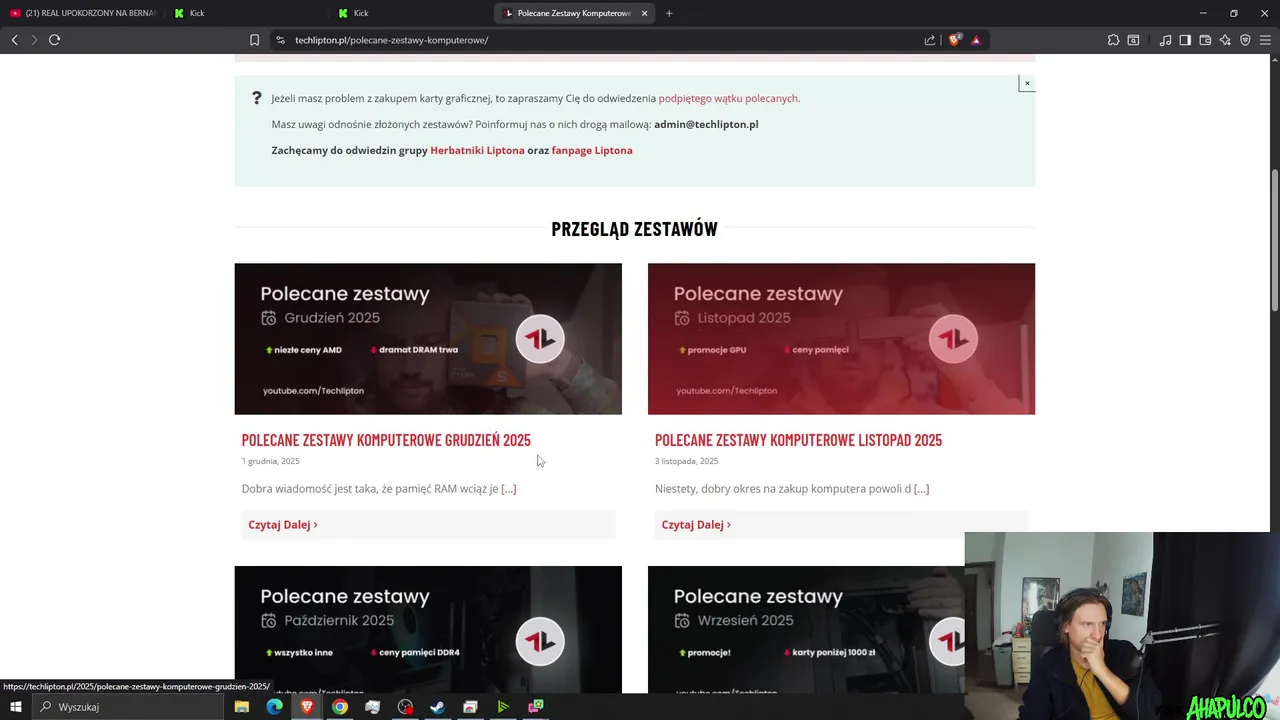Open File Explorer from the taskbar
Image resolution: width=1280 pixels, height=720 pixels.
pyautogui.click(x=241, y=707)
